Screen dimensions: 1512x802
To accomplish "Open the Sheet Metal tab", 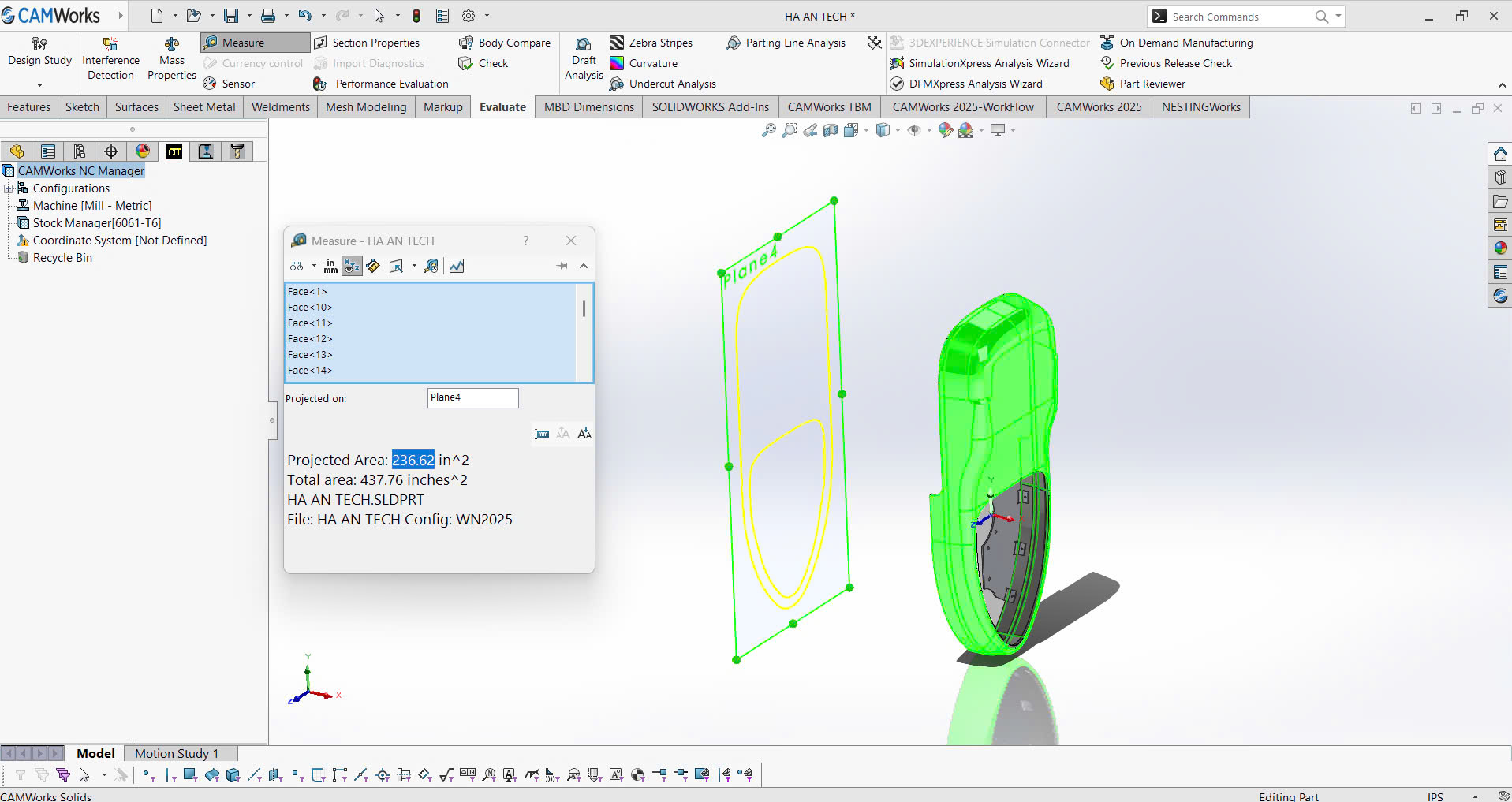I will click(x=204, y=107).
